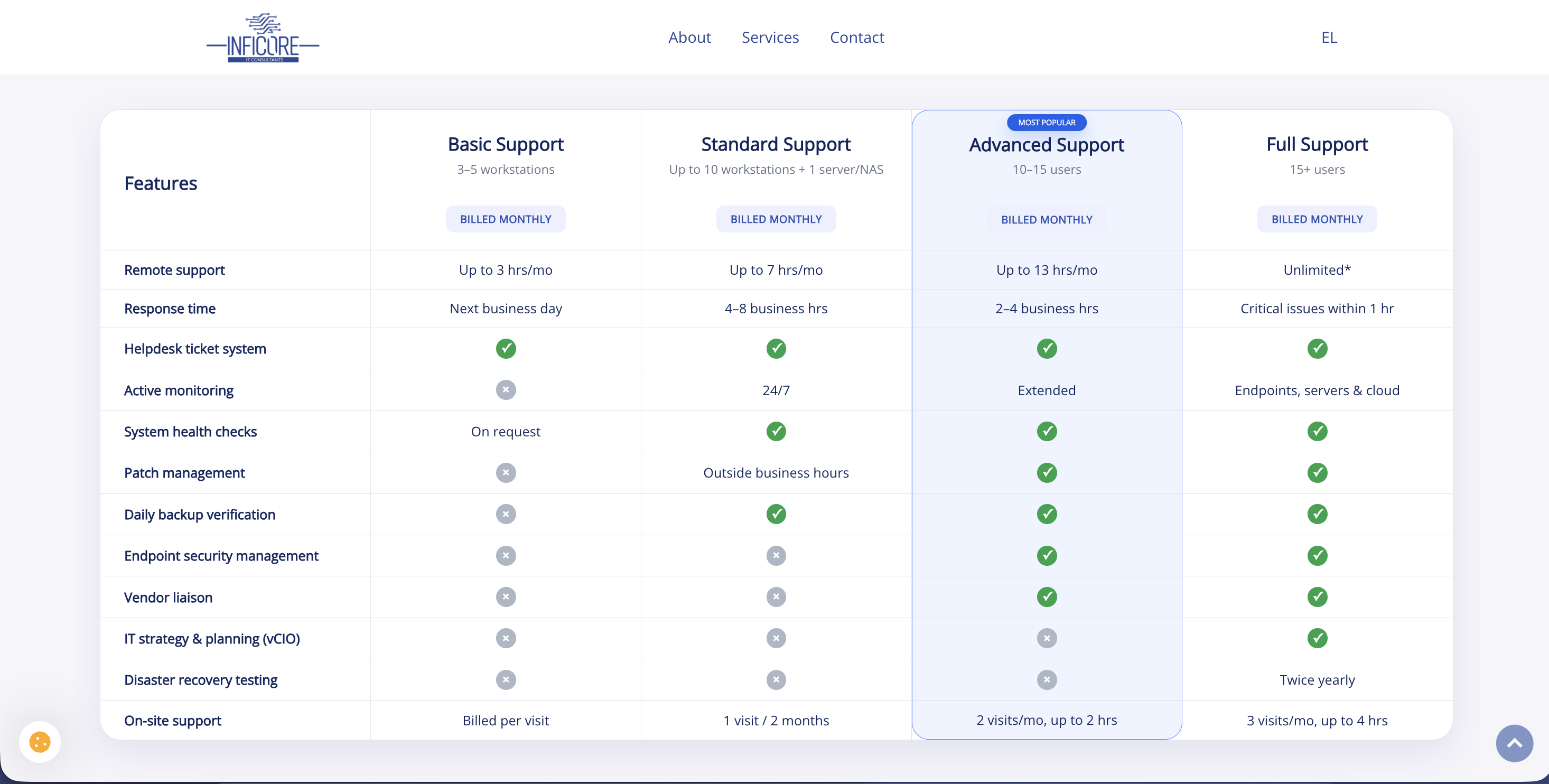Screen dimensions: 1549x784
Task: Click the 'Up to 13 hrs/mo' cell
Action: [1046, 270]
